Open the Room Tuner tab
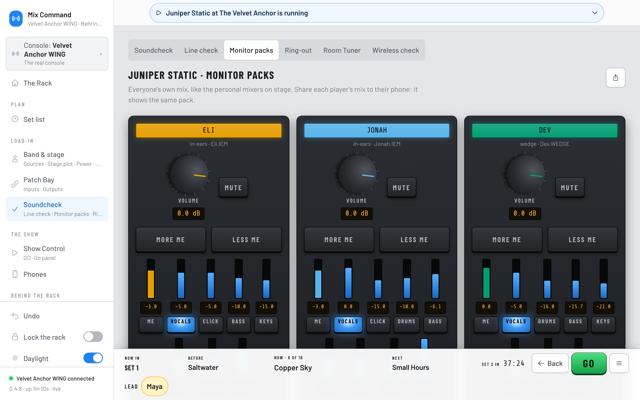 point(342,50)
